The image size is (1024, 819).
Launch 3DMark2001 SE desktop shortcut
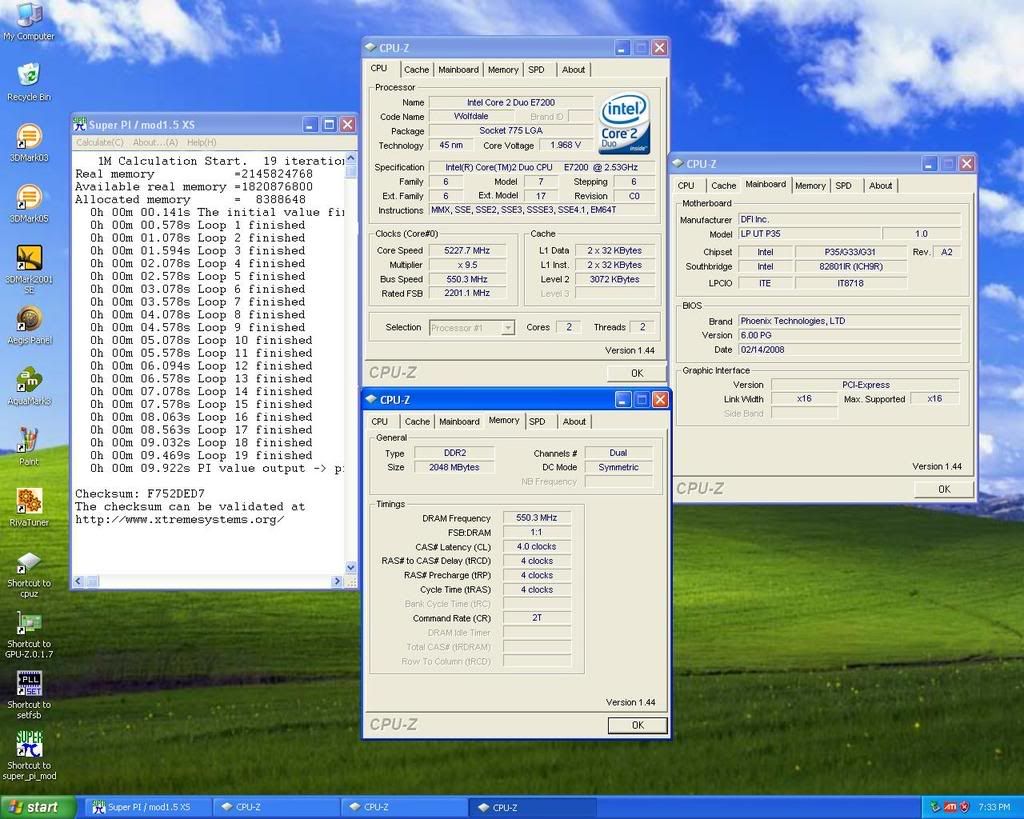[x=29, y=269]
